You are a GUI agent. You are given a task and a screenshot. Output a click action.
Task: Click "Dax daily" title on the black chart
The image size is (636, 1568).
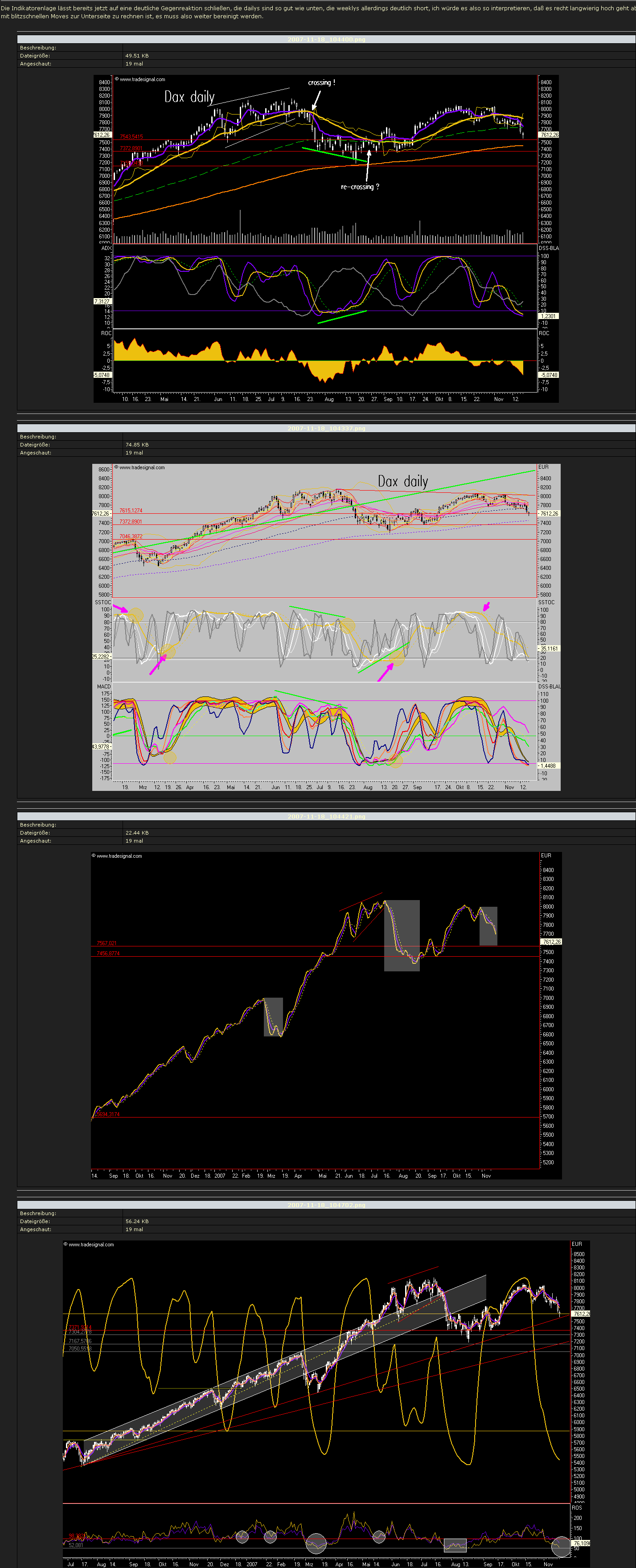(189, 97)
